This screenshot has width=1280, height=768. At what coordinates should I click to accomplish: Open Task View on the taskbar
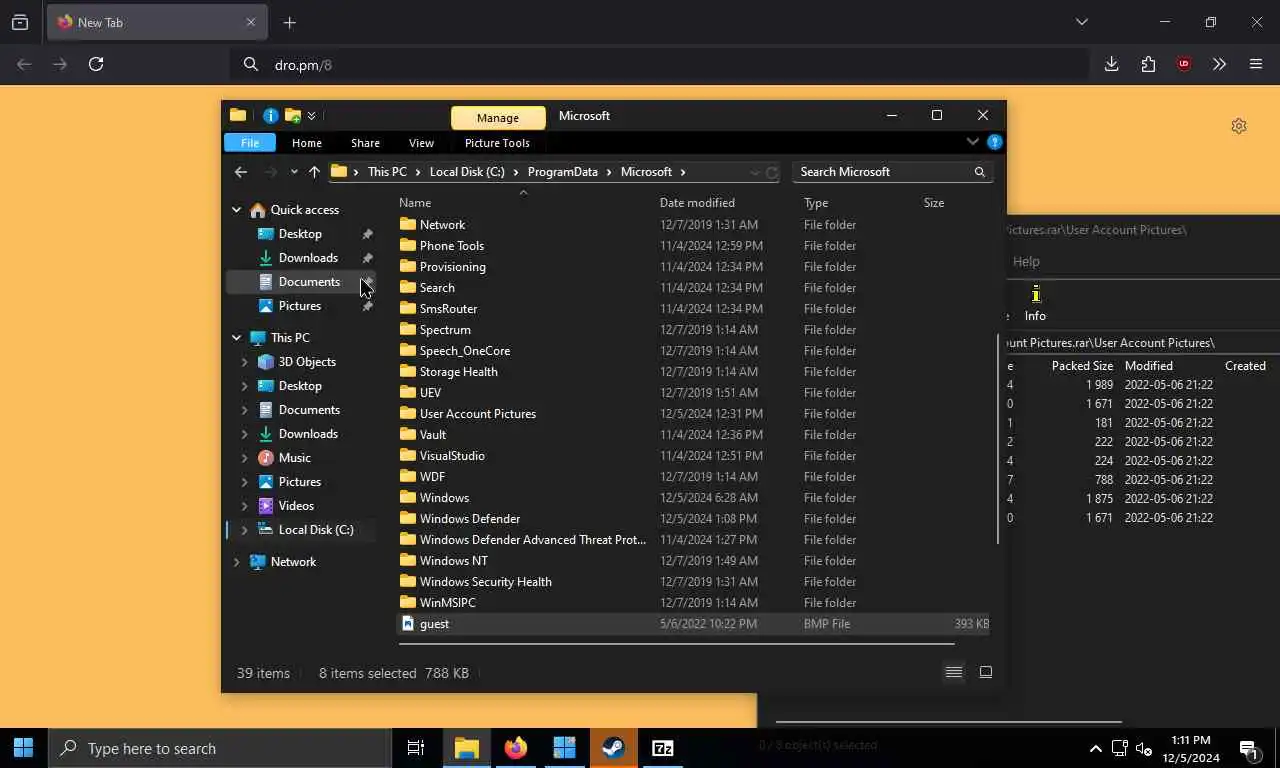click(416, 748)
